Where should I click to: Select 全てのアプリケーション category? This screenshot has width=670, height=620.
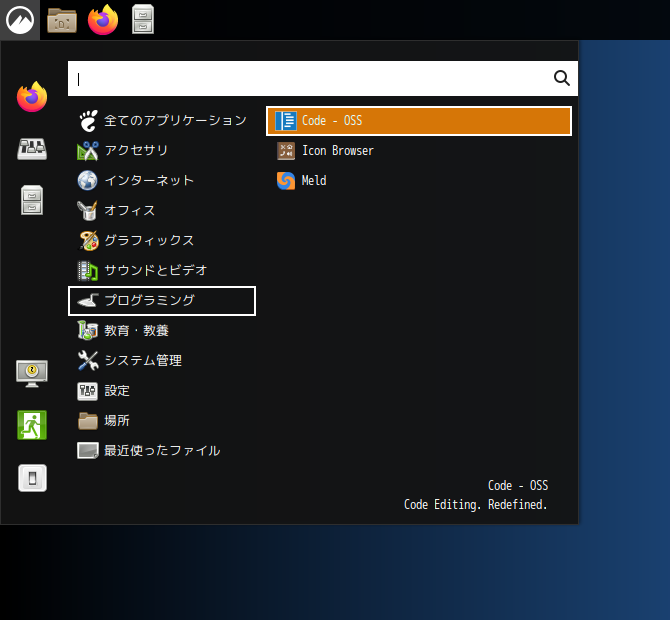[162, 120]
